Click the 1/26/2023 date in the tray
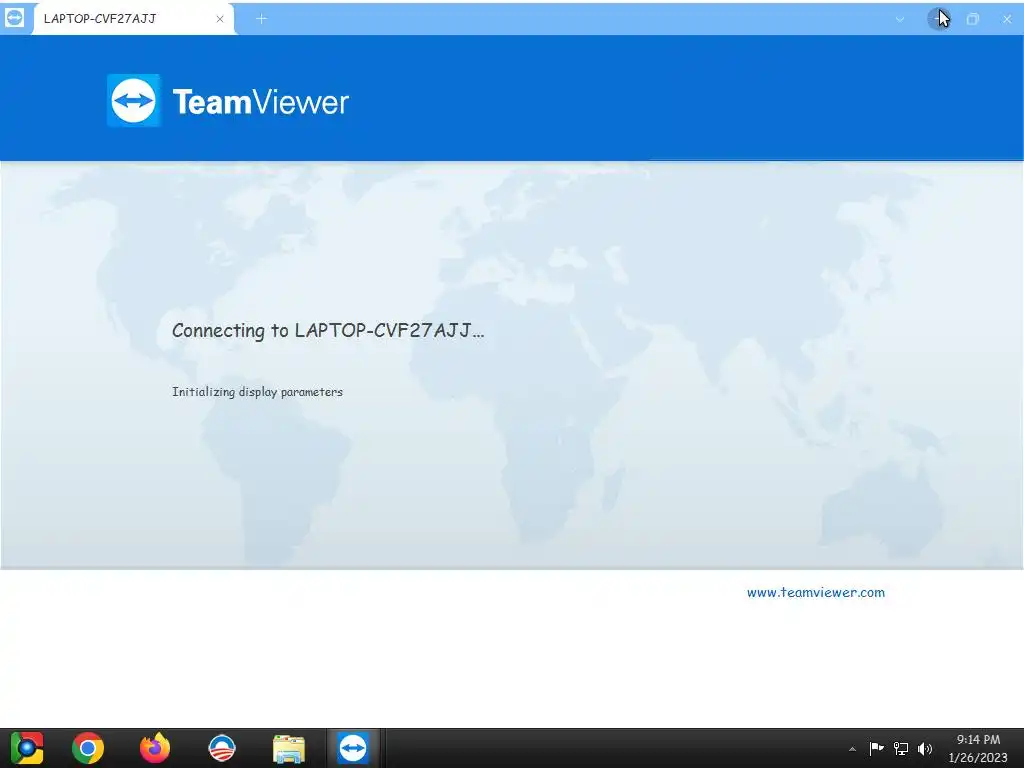 pos(978,758)
